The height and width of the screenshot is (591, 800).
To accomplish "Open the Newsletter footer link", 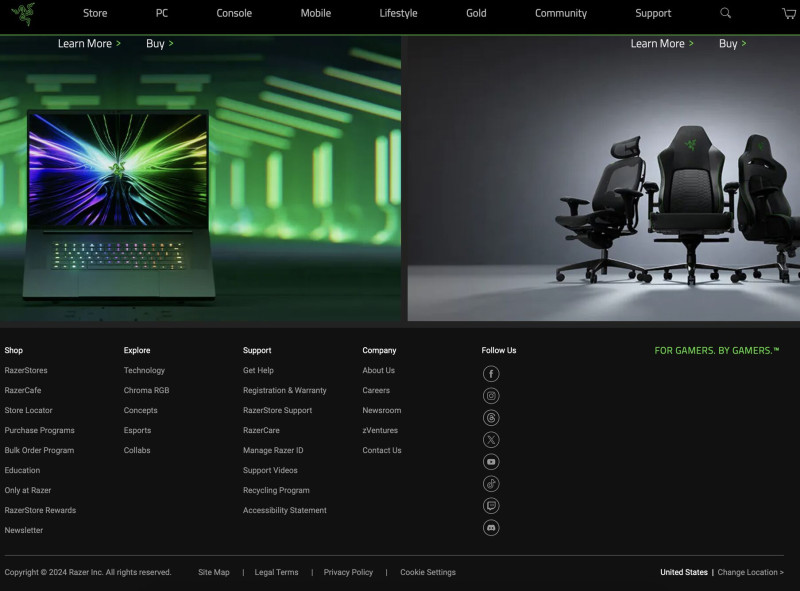I will click(23, 530).
